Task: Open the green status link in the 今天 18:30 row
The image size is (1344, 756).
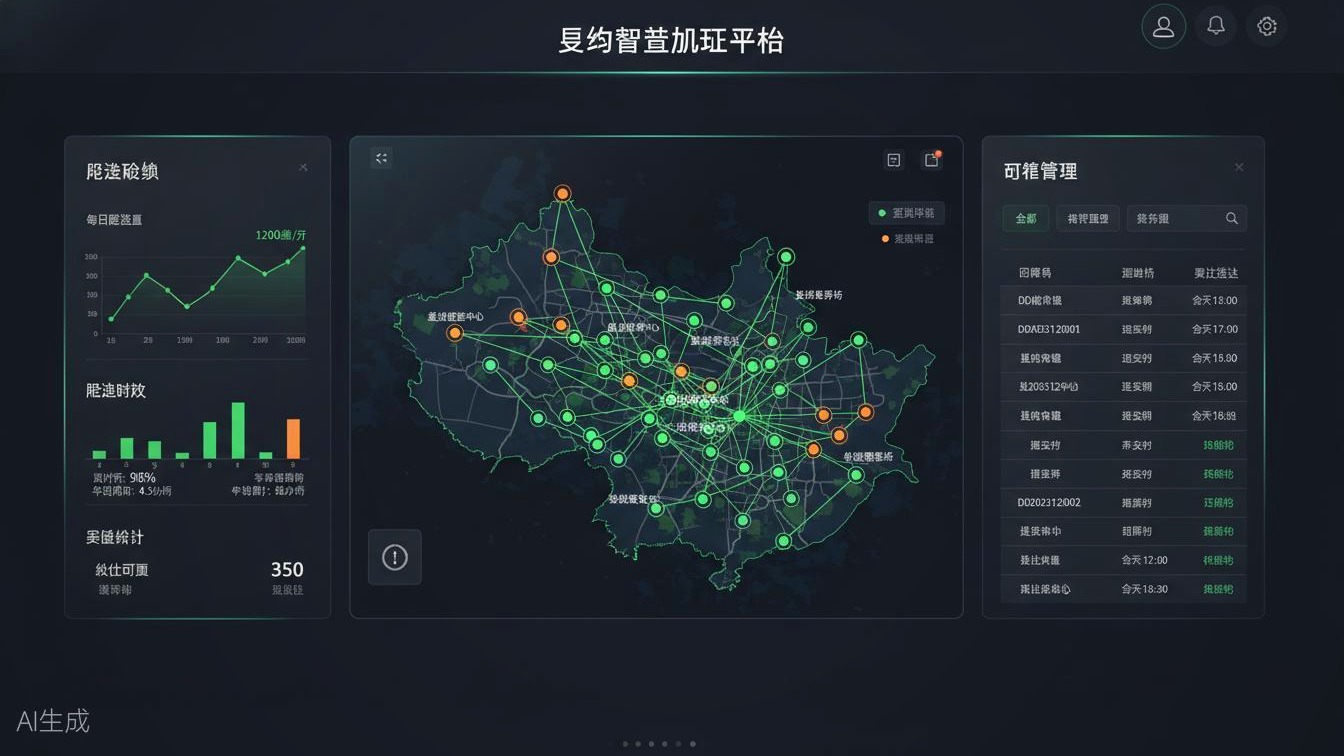Action: point(1218,589)
